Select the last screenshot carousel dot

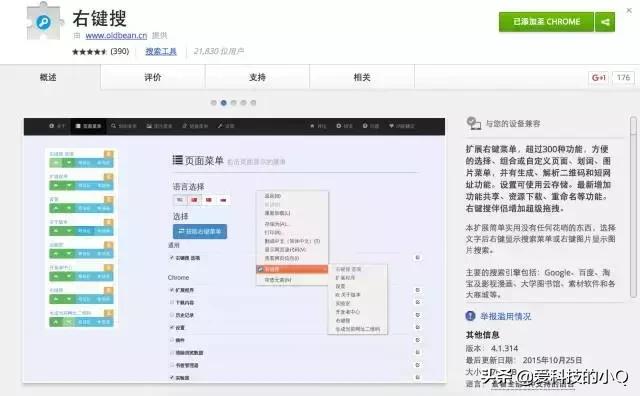pyautogui.click(x=253, y=102)
